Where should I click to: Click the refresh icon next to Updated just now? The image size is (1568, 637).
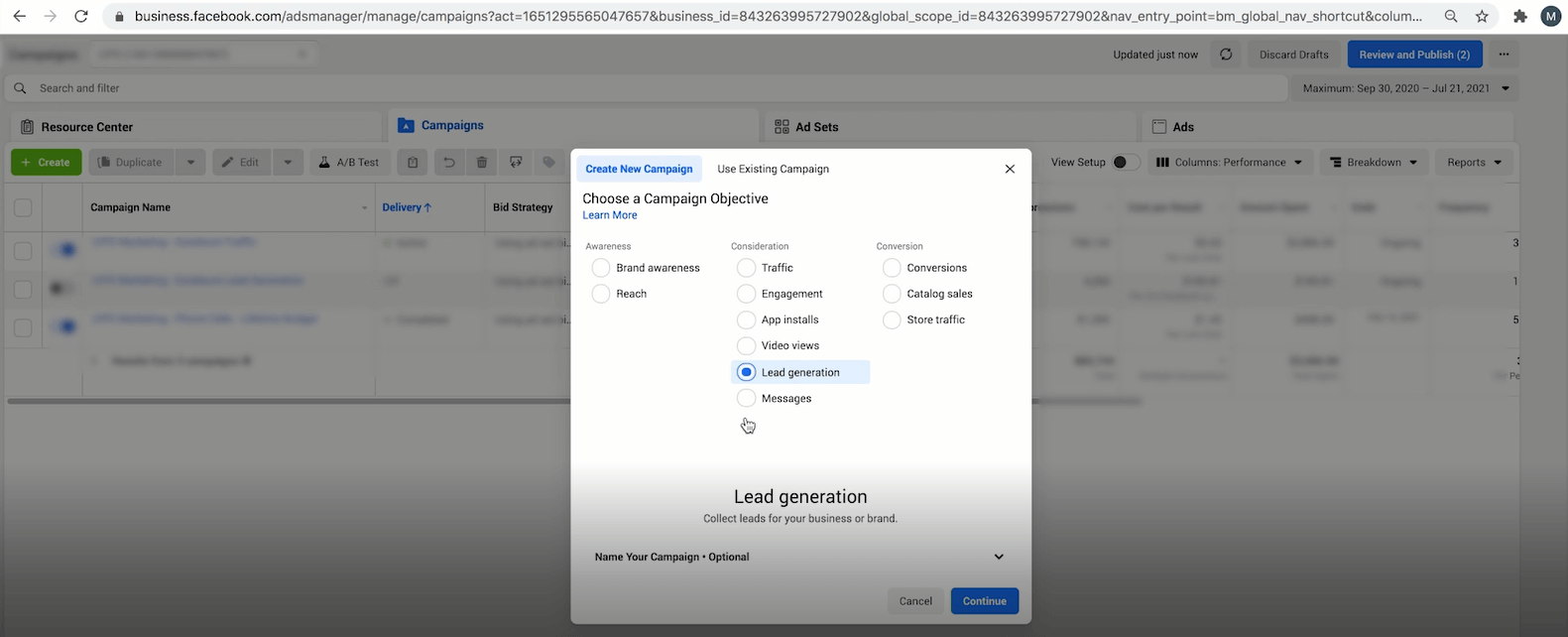coord(1226,55)
